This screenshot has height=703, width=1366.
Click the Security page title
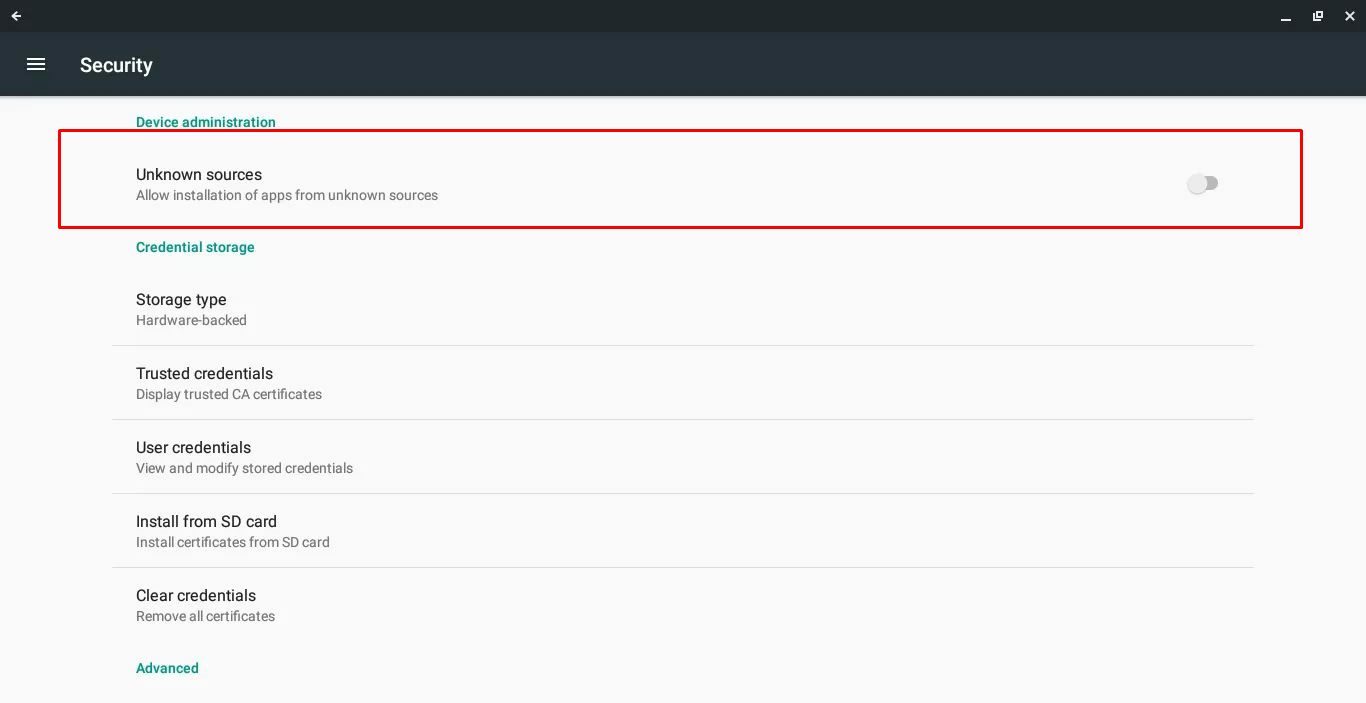pyautogui.click(x=116, y=65)
